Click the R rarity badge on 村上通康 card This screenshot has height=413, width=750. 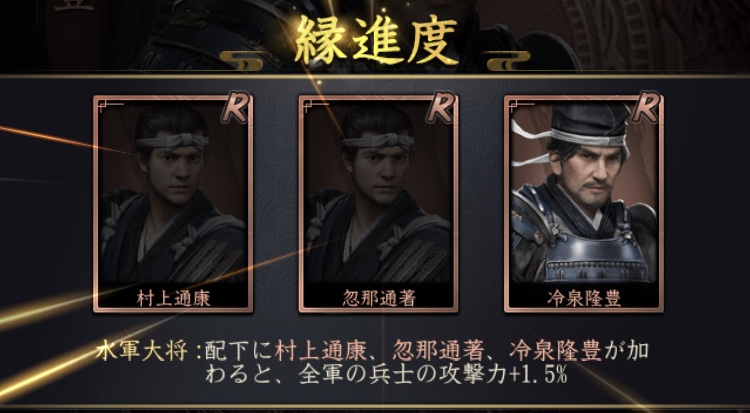coord(235,109)
